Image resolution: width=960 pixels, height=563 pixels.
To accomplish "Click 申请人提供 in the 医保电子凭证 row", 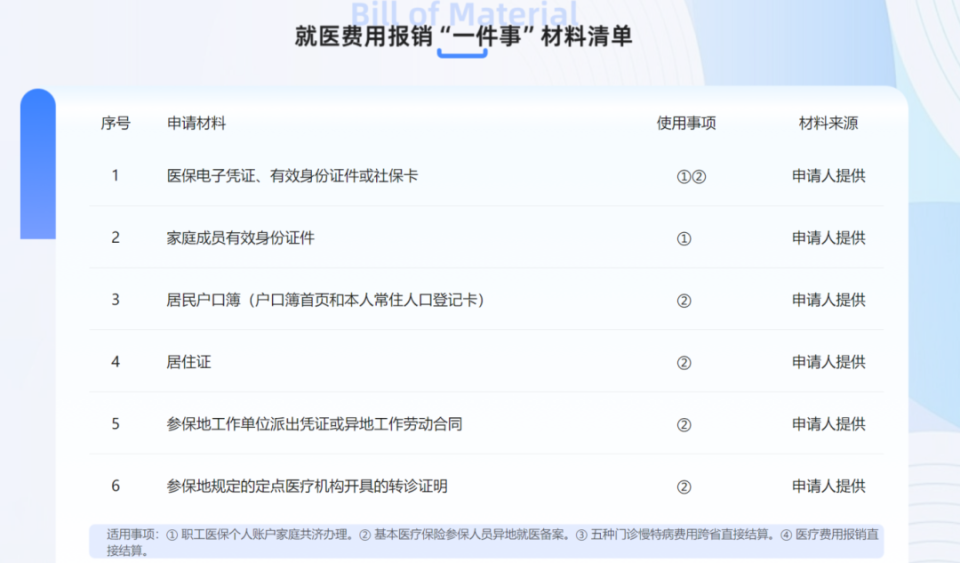I will point(828,176).
